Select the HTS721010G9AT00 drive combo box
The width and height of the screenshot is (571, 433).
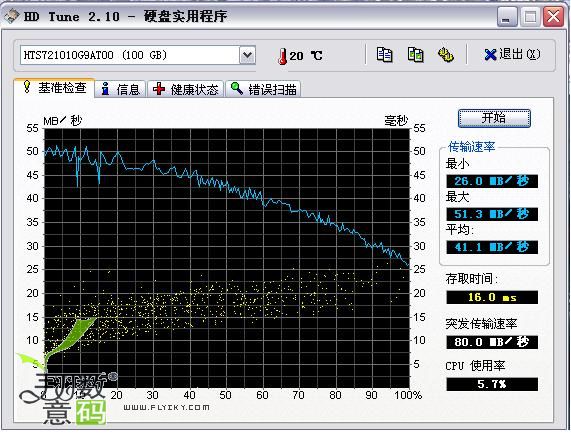[x=138, y=55]
